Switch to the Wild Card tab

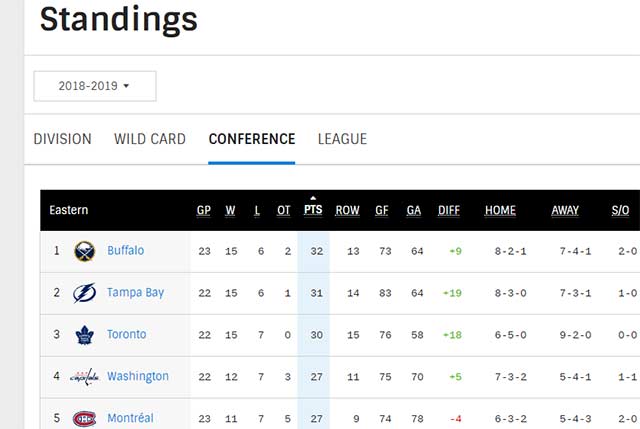coord(150,139)
